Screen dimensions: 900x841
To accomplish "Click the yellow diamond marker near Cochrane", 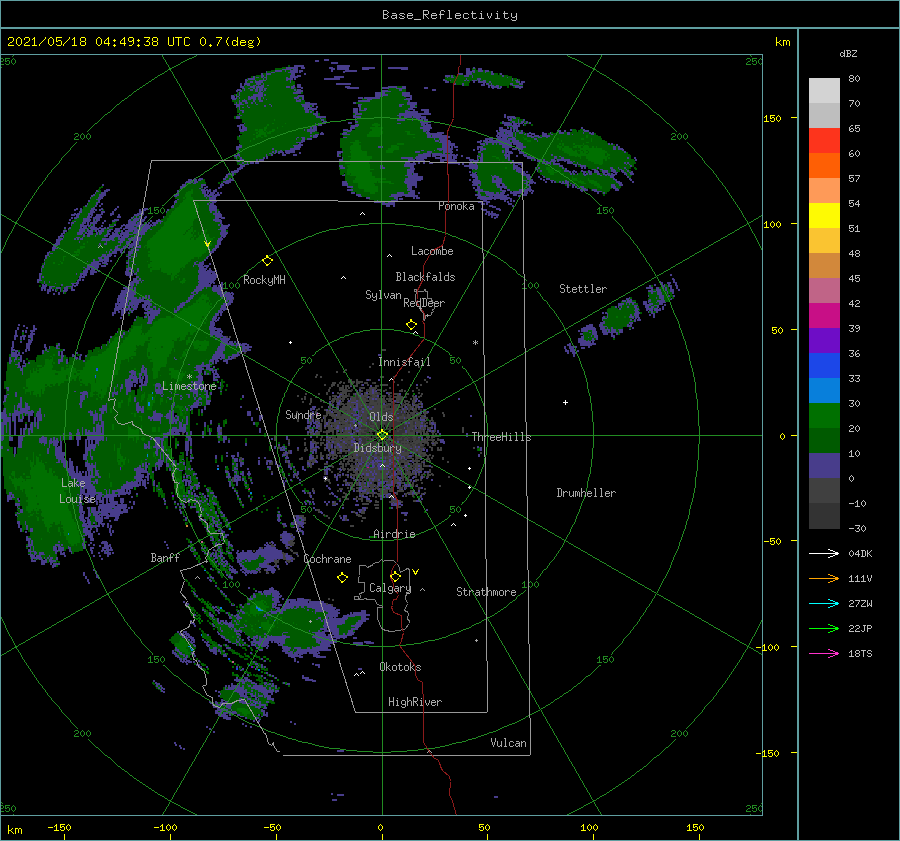I will pyautogui.click(x=342, y=577).
